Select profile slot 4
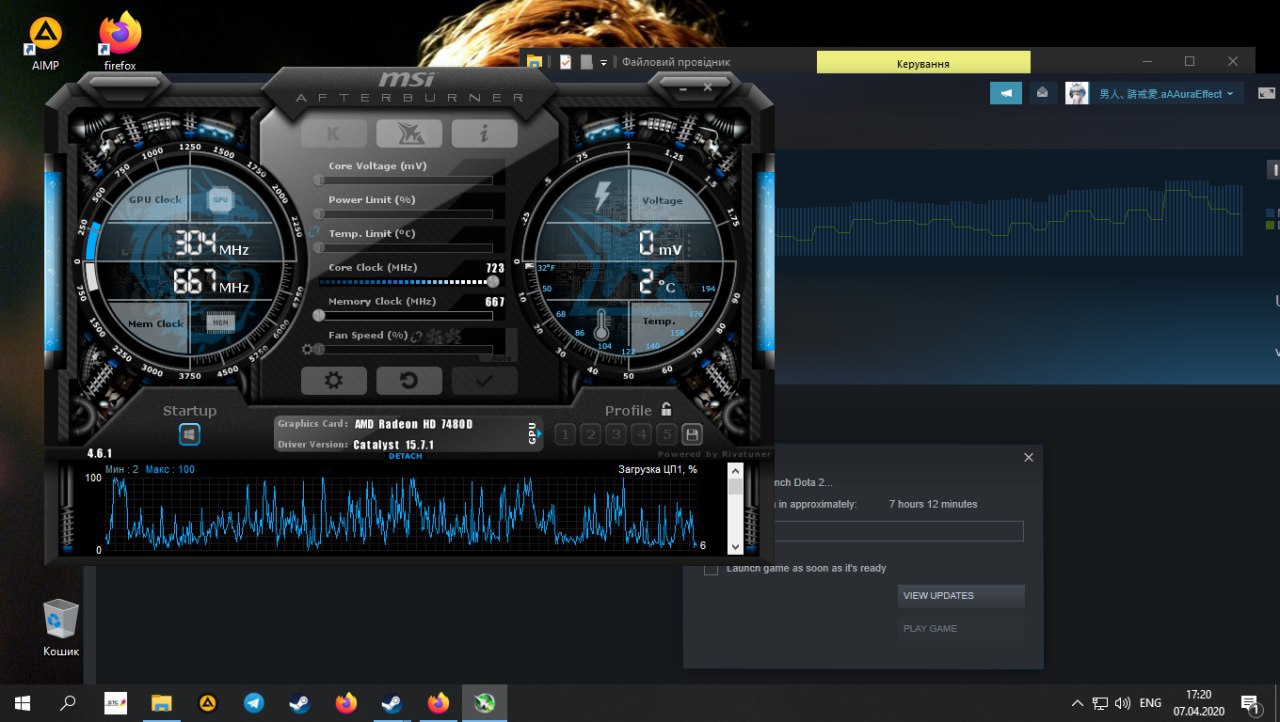This screenshot has width=1280, height=722. pos(641,434)
